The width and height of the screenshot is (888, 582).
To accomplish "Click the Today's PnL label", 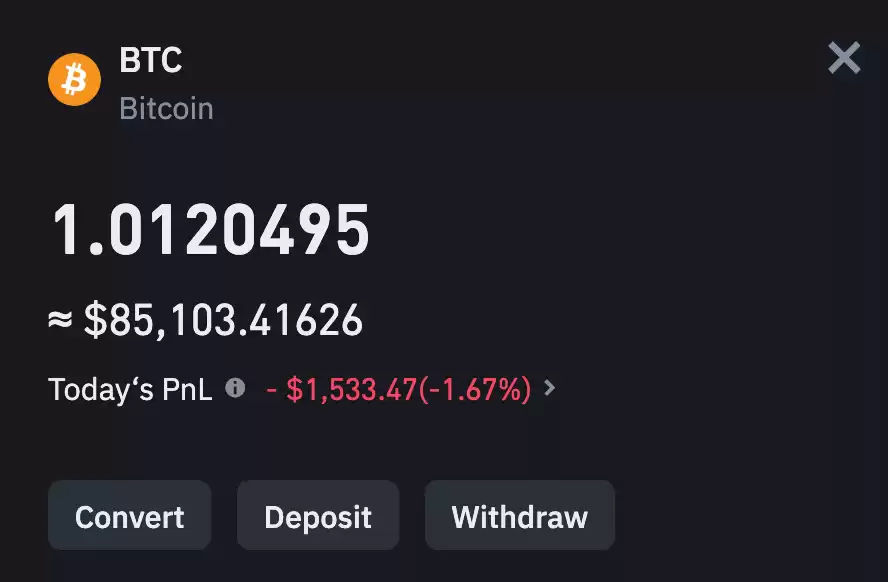I will click(130, 390).
